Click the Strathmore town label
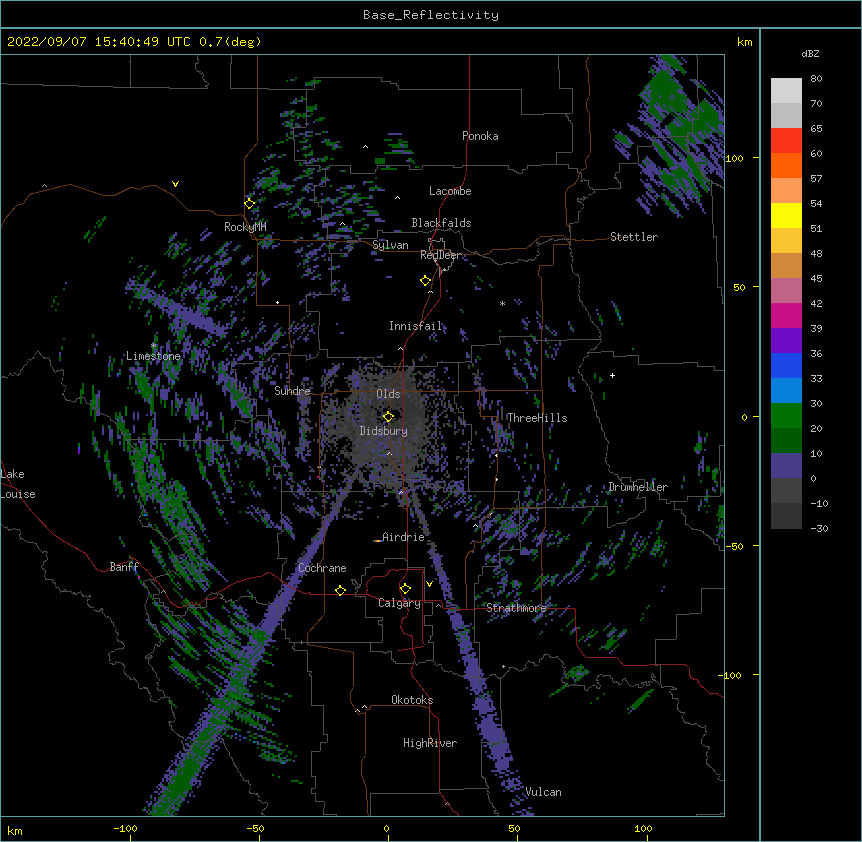The image size is (862, 842). click(516, 608)
